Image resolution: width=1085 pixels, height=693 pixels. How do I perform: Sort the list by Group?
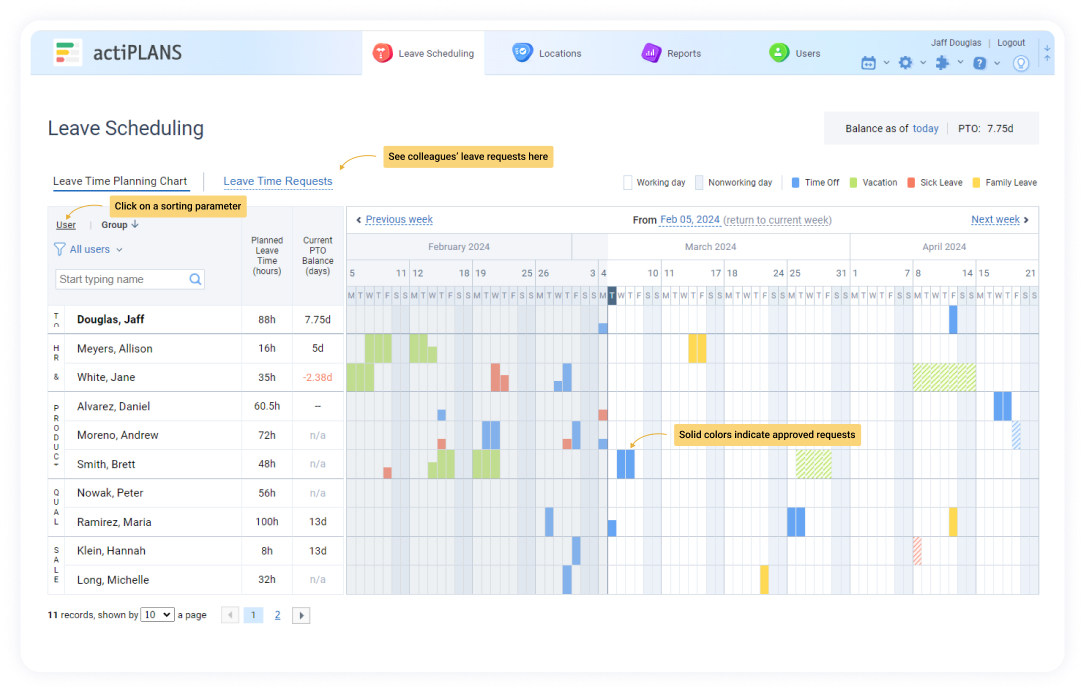(x=119, y=225)
